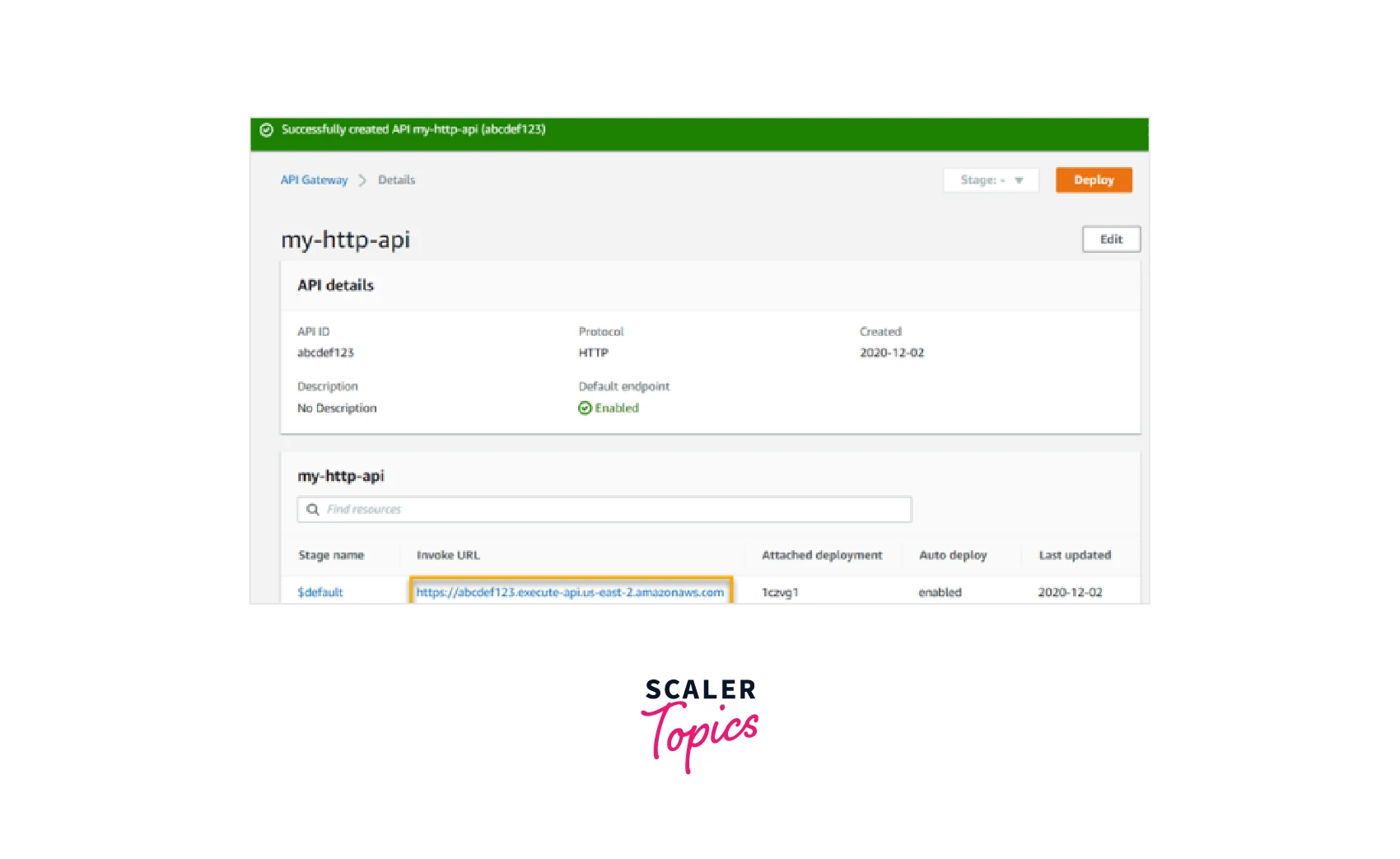
Task: Click the breadcrumb chevron separator icon
Action: coord(362,180)
